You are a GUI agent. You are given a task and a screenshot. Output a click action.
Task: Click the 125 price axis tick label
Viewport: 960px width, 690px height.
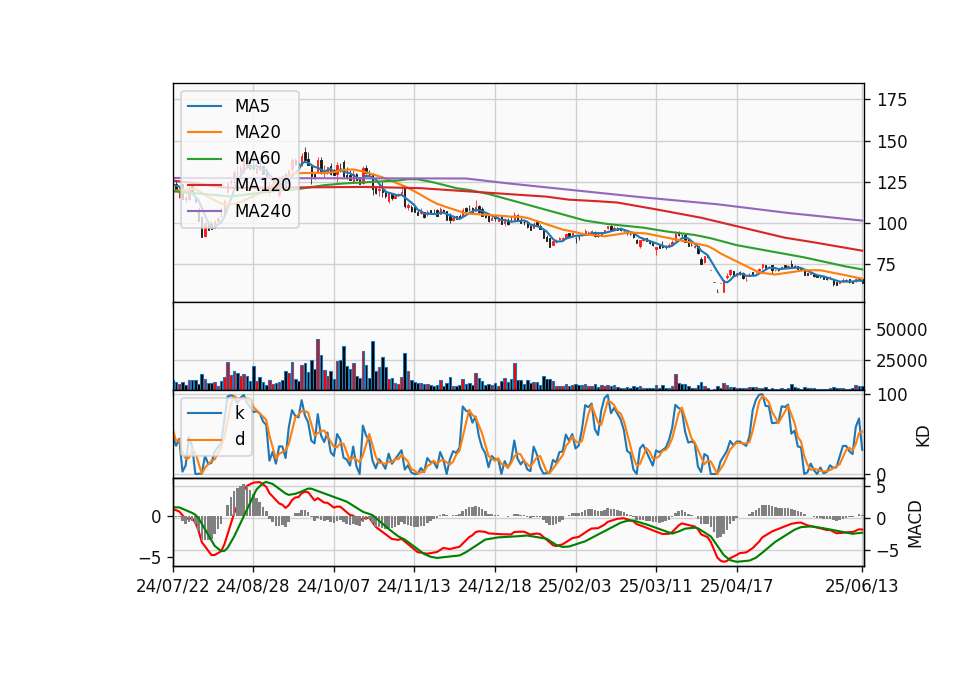892,182
